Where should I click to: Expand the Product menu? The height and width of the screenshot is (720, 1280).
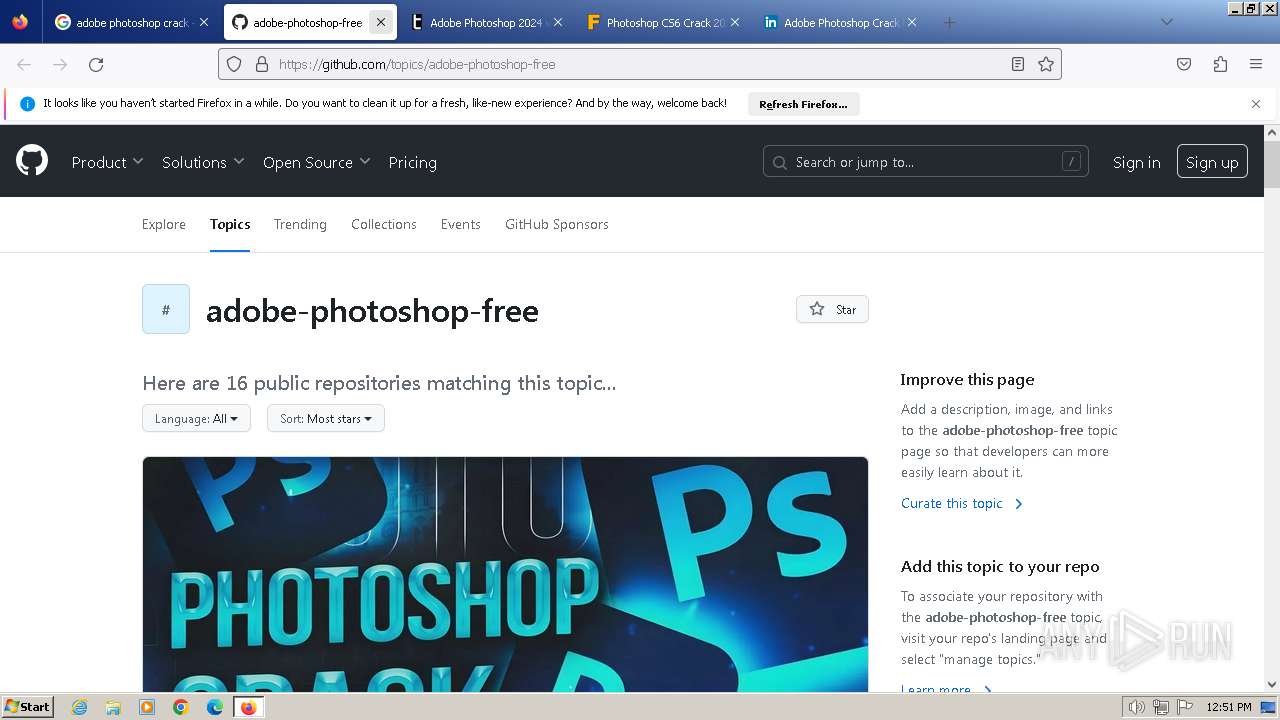[107, 162]
